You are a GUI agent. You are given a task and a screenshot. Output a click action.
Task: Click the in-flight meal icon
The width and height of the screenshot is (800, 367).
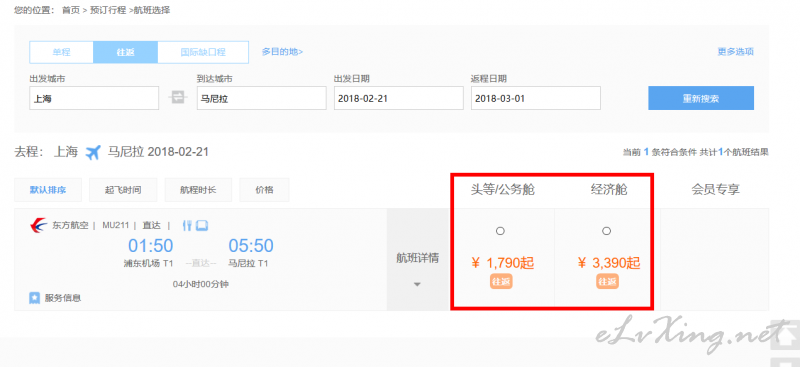pyautogui.click(x=187, y=225)
